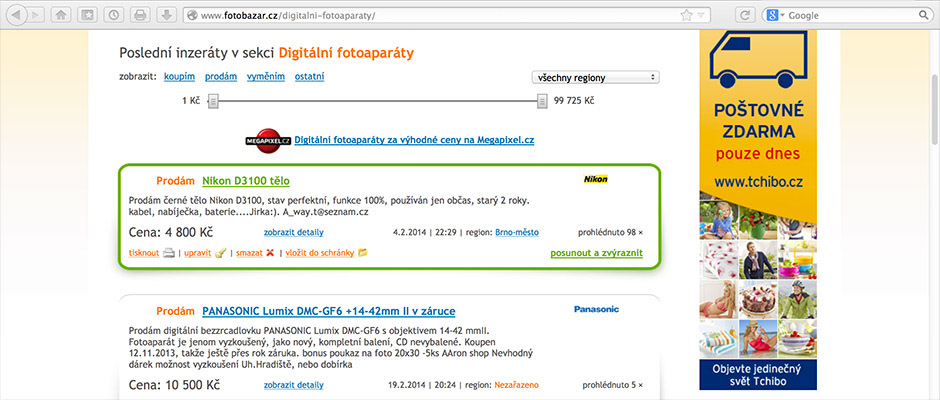Click the printer icon in browser toolbar

(140, 15)
